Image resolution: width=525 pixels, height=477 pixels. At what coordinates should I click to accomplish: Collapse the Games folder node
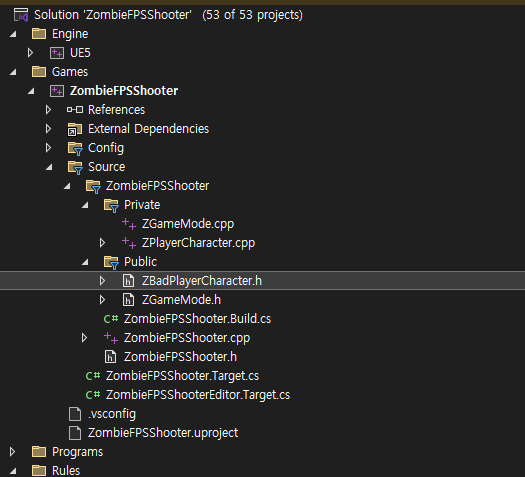13,72
